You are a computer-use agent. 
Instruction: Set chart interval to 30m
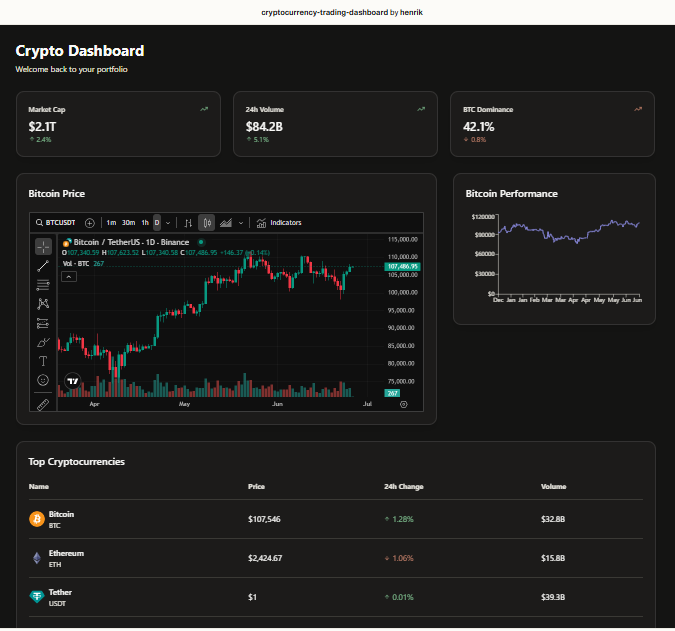[x=128, y=223]
